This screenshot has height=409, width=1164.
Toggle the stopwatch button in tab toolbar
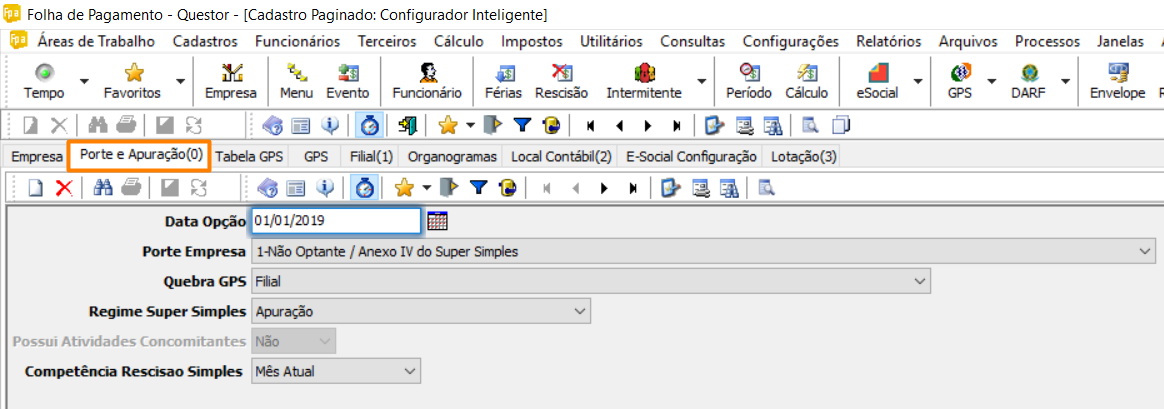coord(364,188)
